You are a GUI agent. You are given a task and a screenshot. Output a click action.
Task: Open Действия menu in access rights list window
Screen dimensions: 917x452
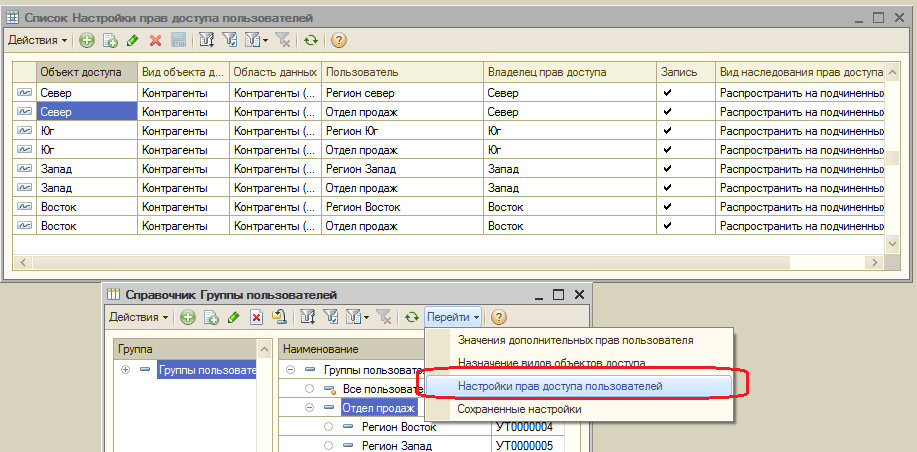pyautogui.click(x=37, y=40)
